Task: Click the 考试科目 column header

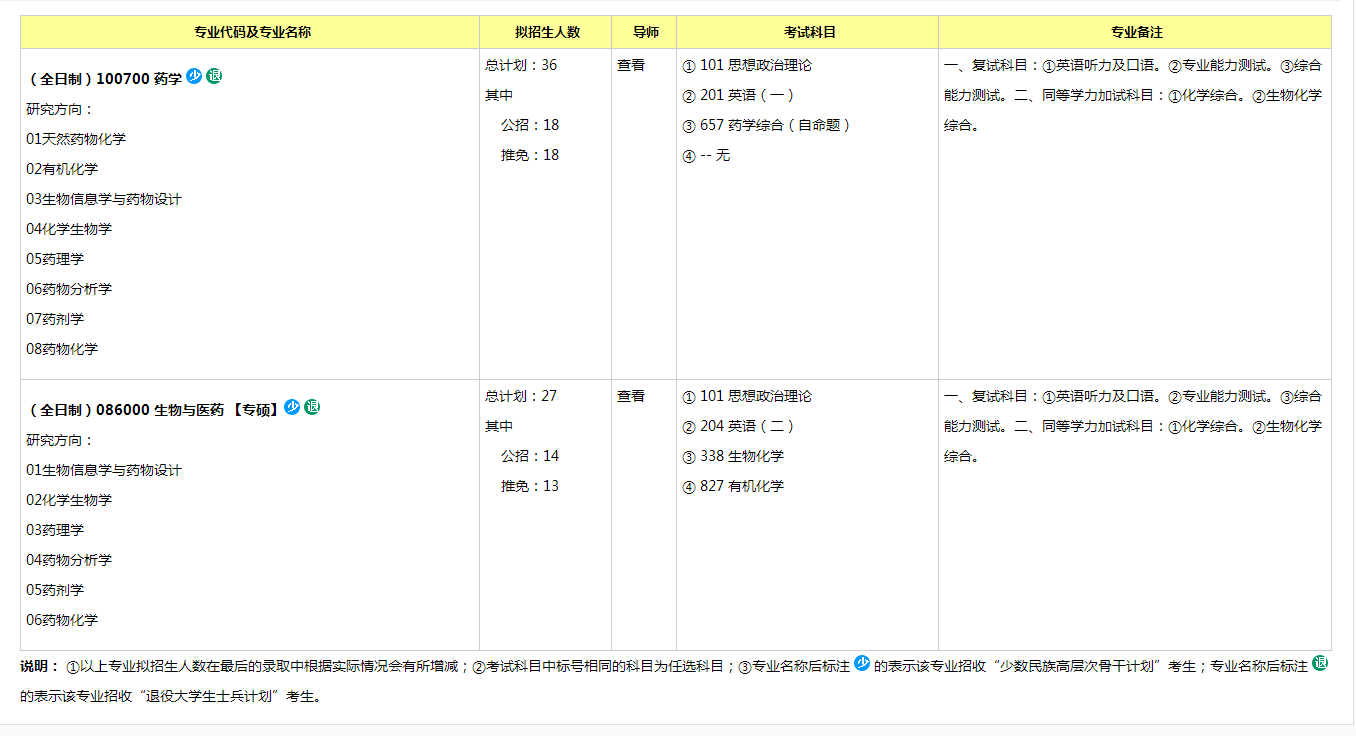Action: pos(809,32)
